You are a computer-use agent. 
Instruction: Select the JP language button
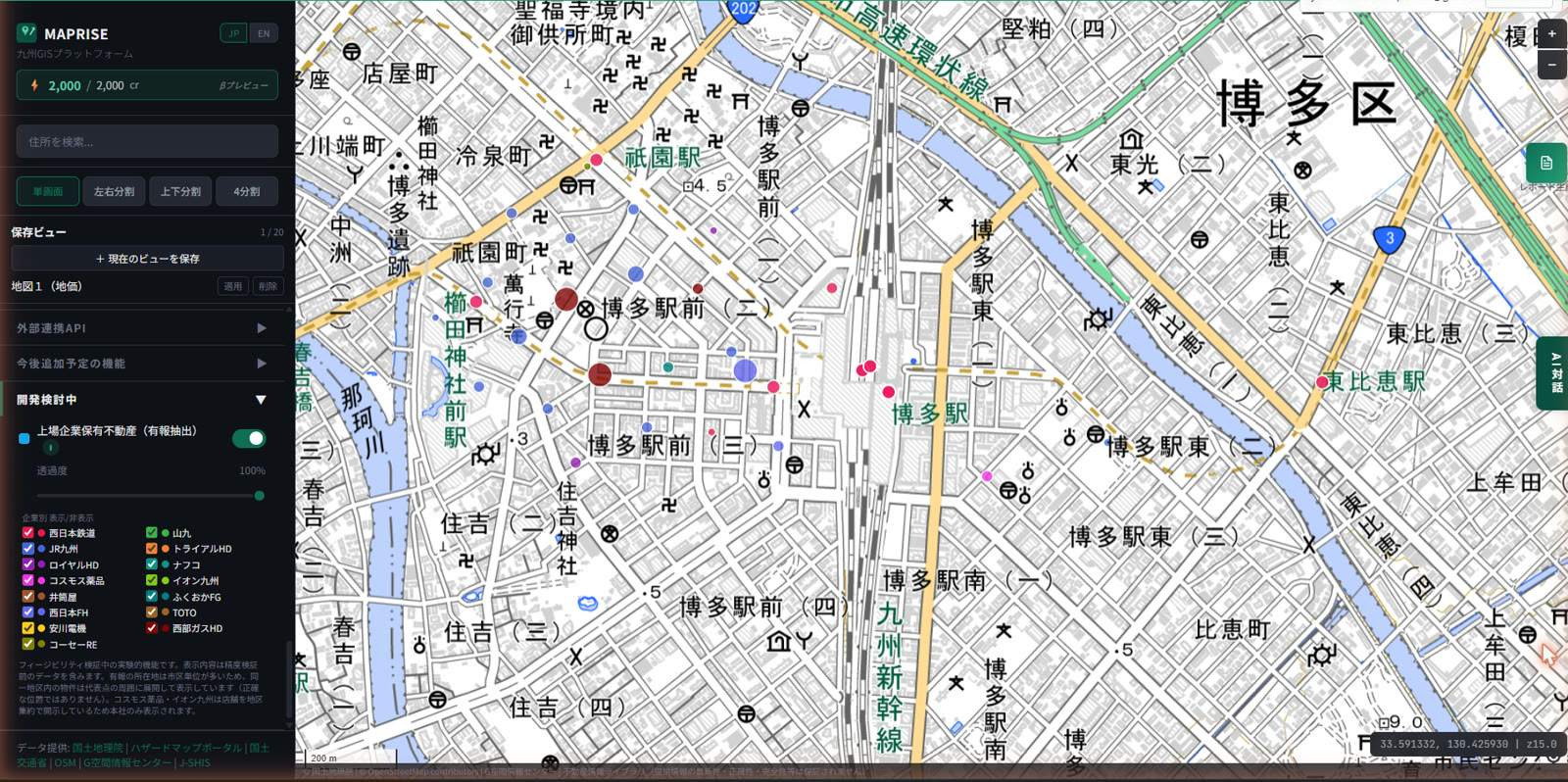[x=233, y=33]
